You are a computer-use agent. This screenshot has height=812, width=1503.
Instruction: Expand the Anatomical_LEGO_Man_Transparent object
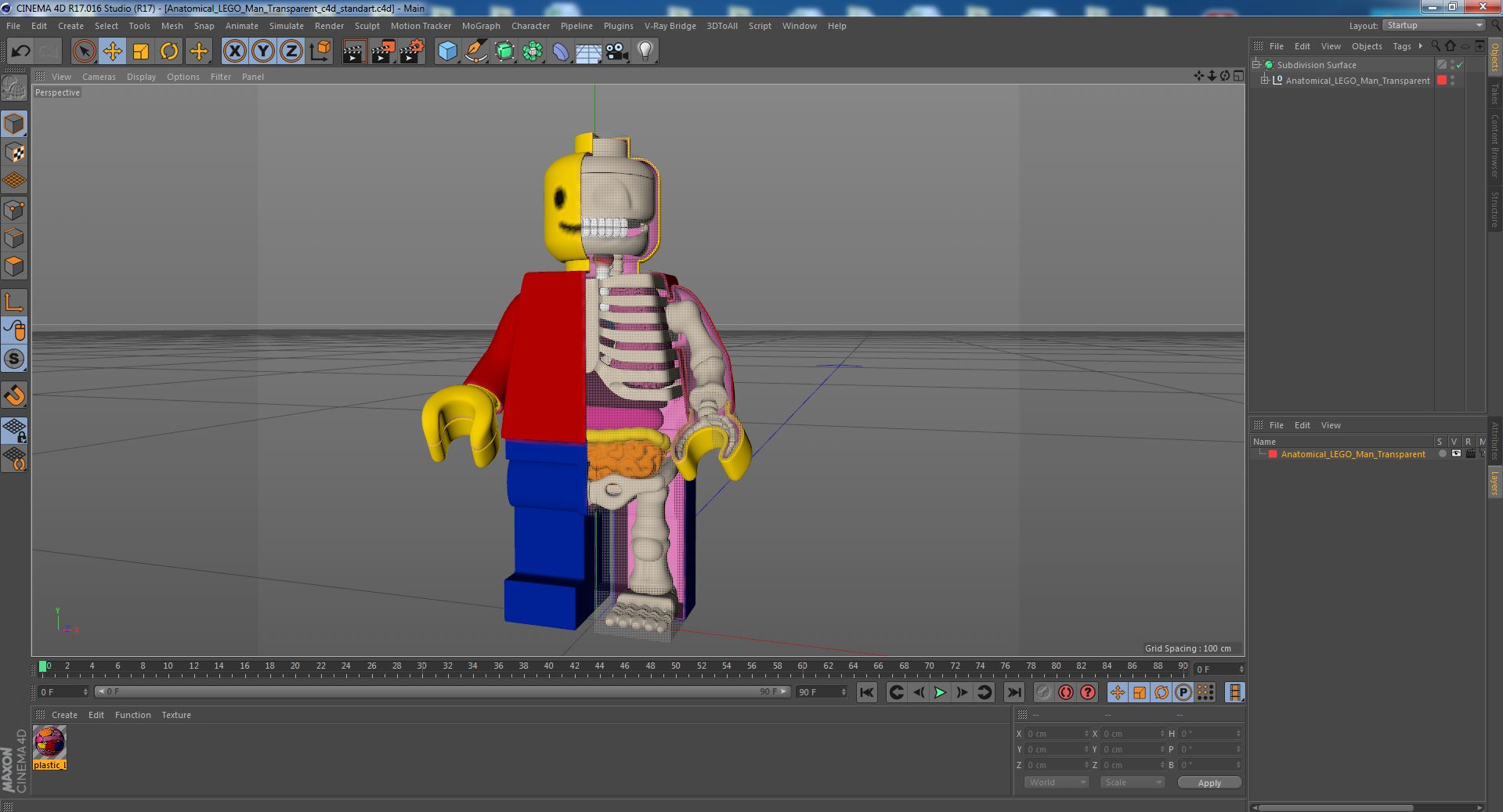(x=1264, y=81)
